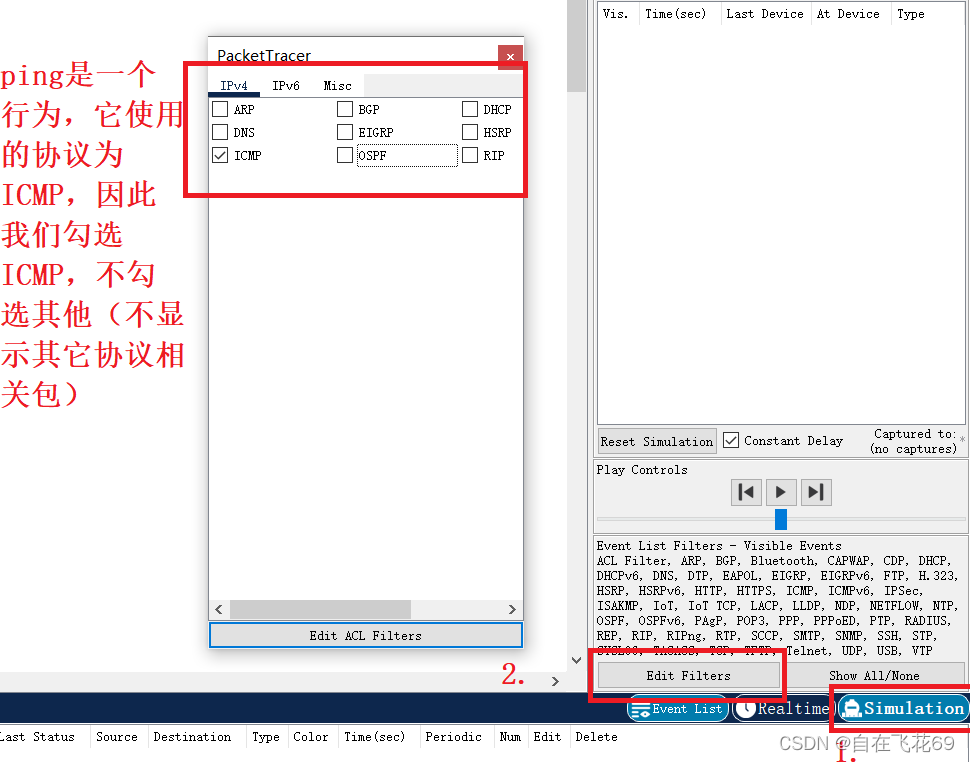Go back to the first simulation event

pos(746,492)
